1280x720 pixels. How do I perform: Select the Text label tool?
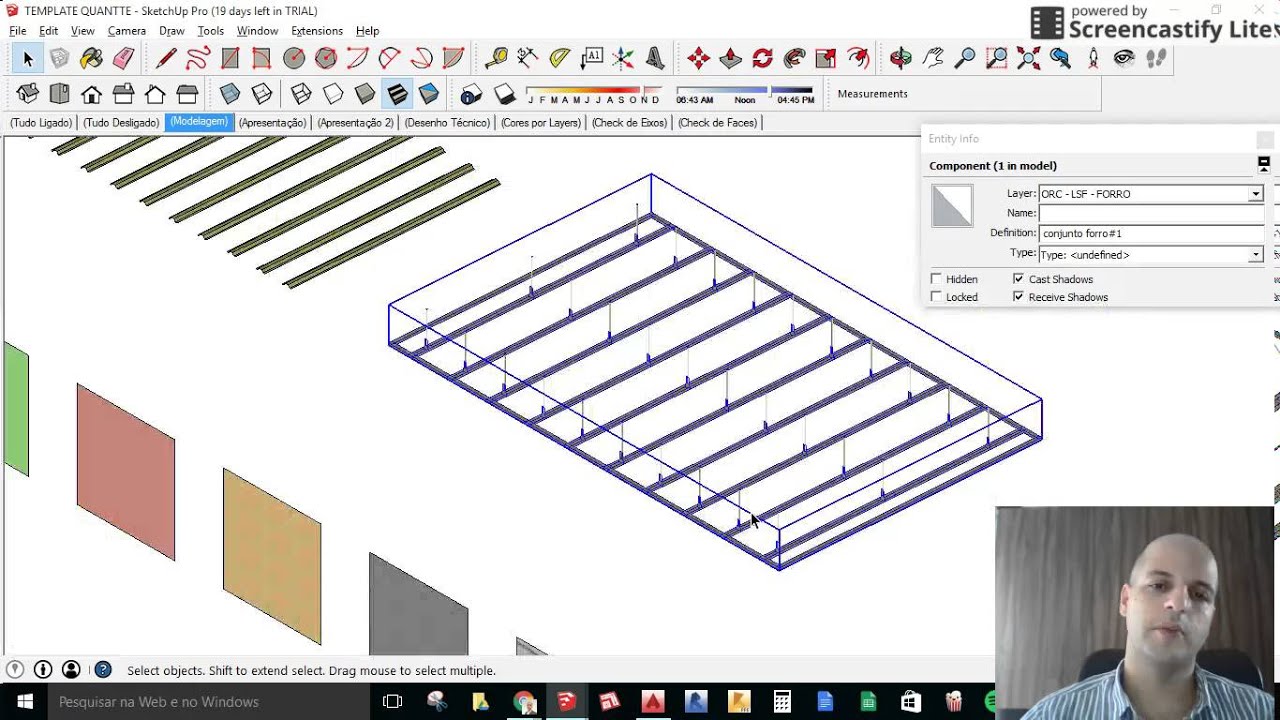tap(592, 59)
